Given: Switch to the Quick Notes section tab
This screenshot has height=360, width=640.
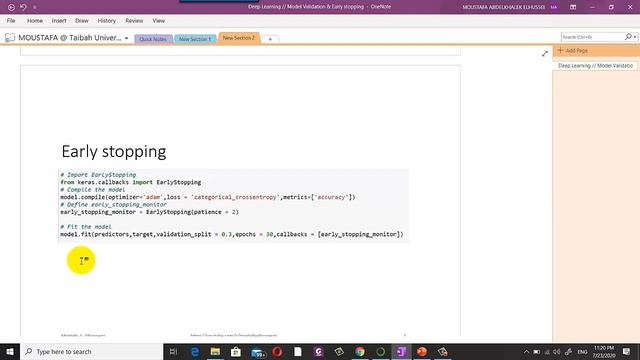Looking at the screenshot, I should pyautogui.click(x=153, y=39).
